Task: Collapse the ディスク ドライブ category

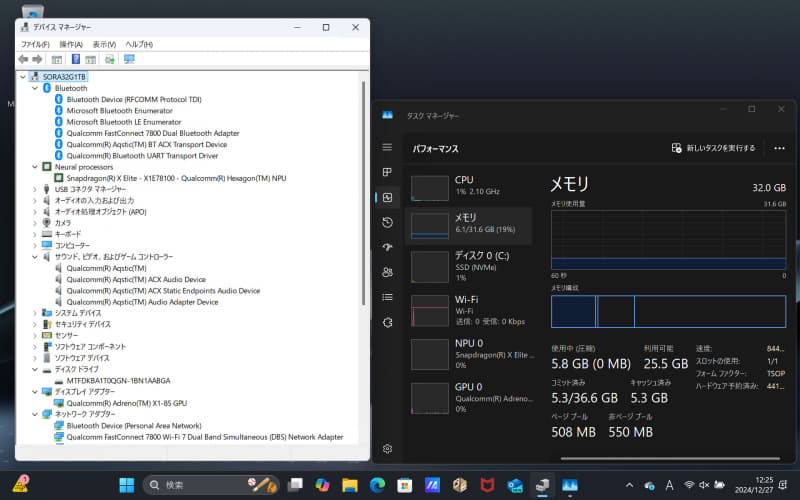Action: pos(35,369)
